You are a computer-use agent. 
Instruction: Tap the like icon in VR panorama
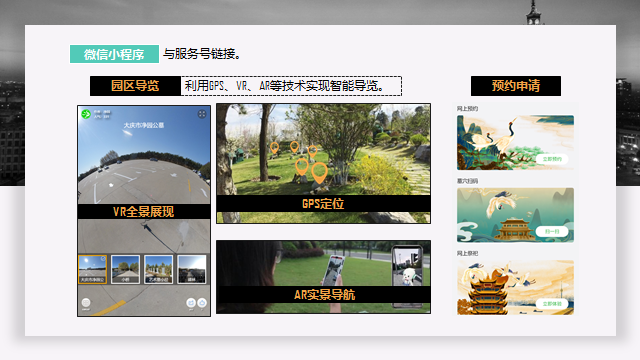[202, 302]
